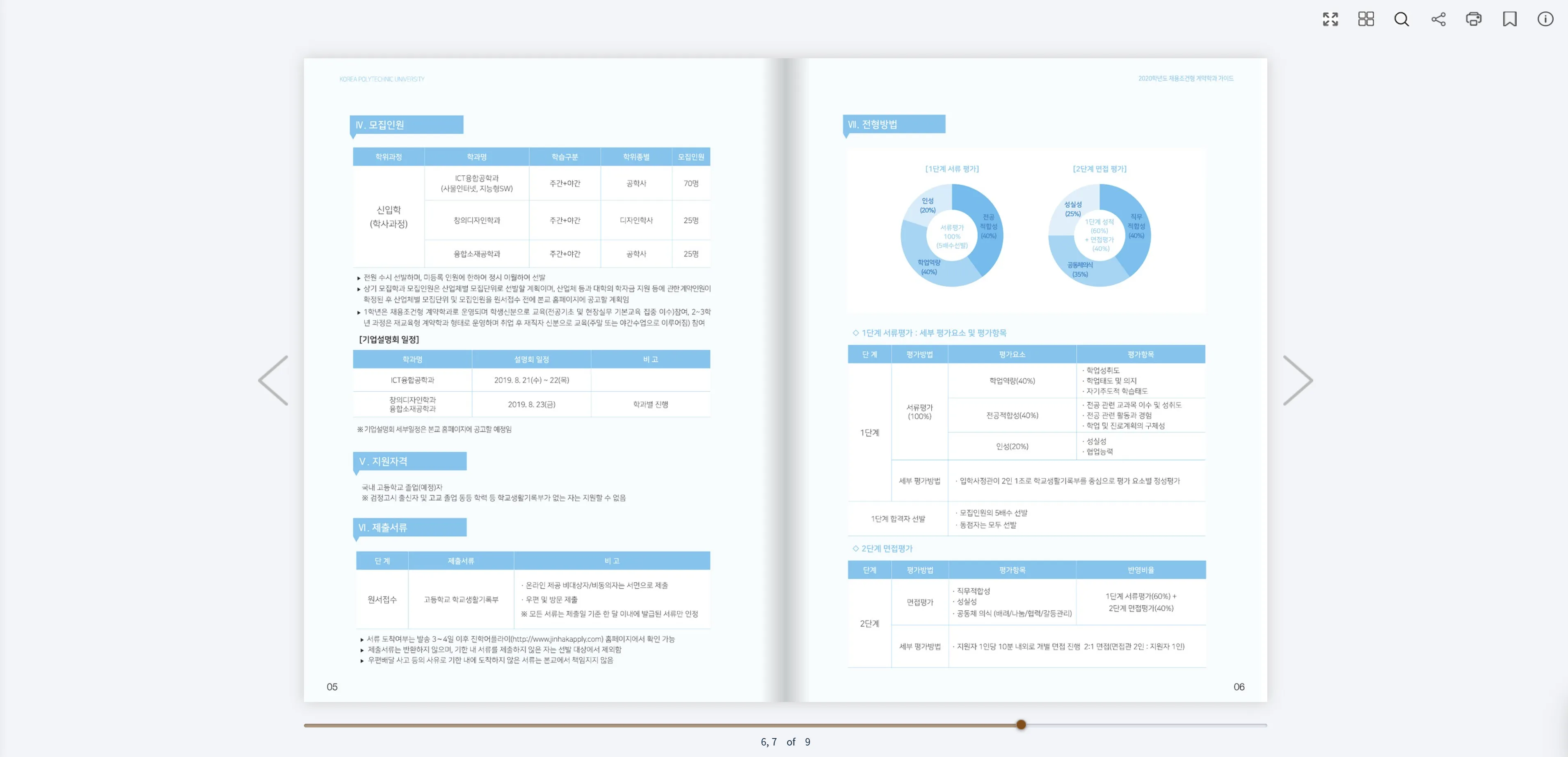
Task: Go to the next page arrow
Action: point(1298,380)
